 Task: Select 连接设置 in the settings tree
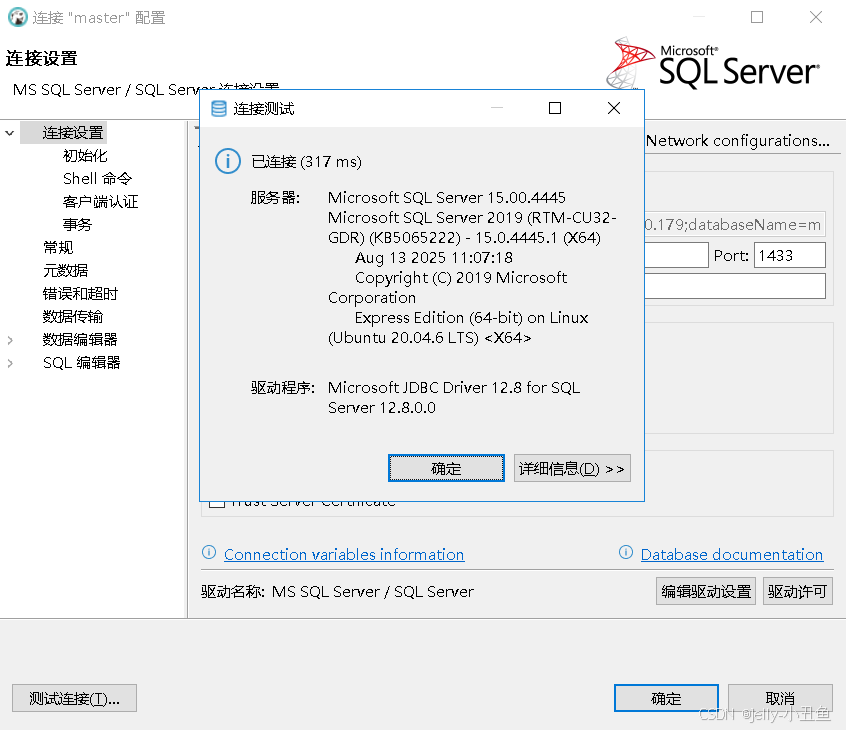[x=73, y=133]
